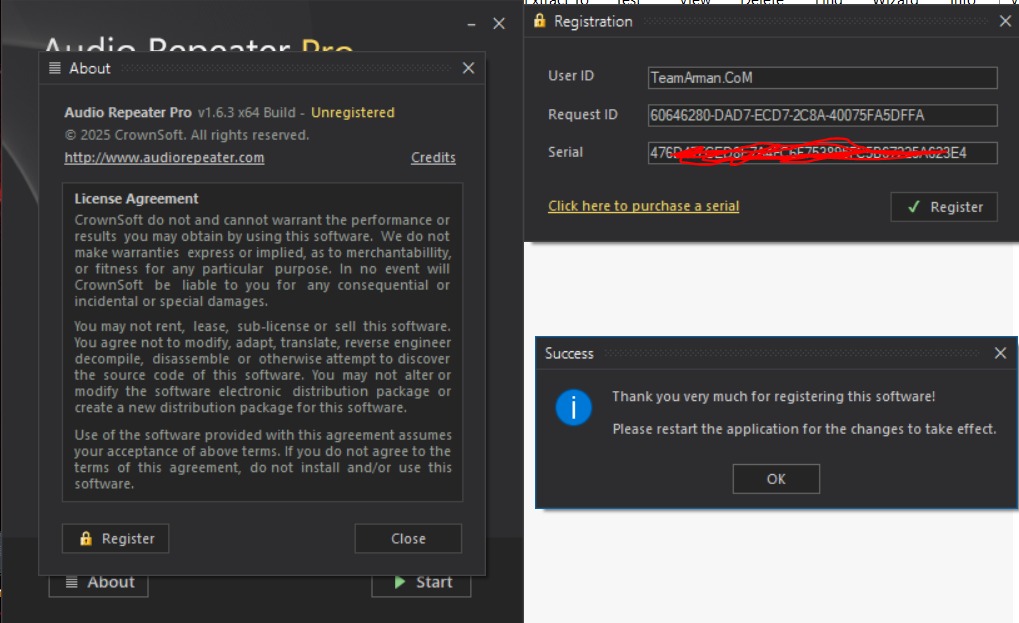Click the 'Thank you very much' message

(773, 396)
